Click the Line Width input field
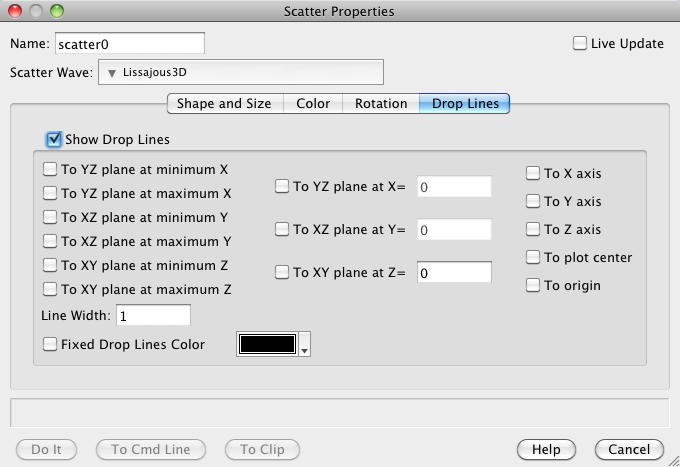This screenshot has width=680, height=467. [x=153, y=315]
